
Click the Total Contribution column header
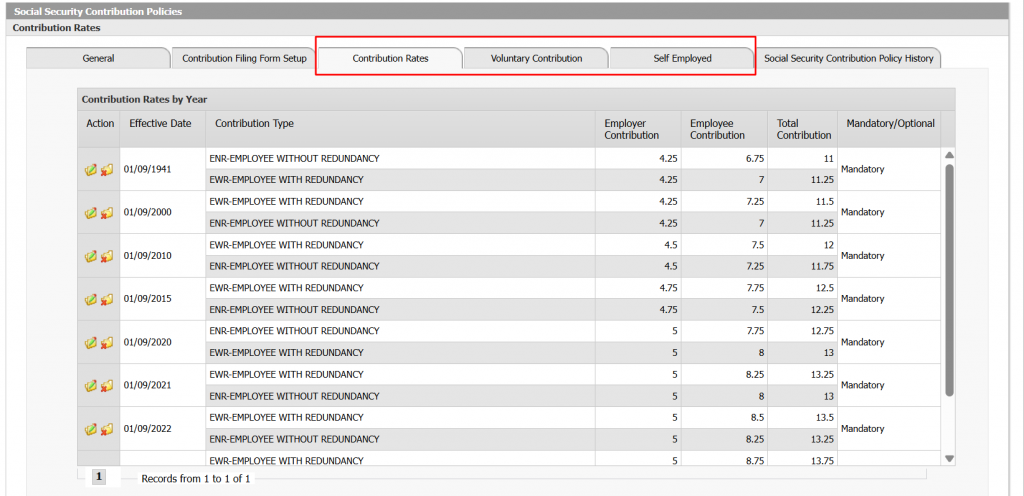tap(804, 129)
